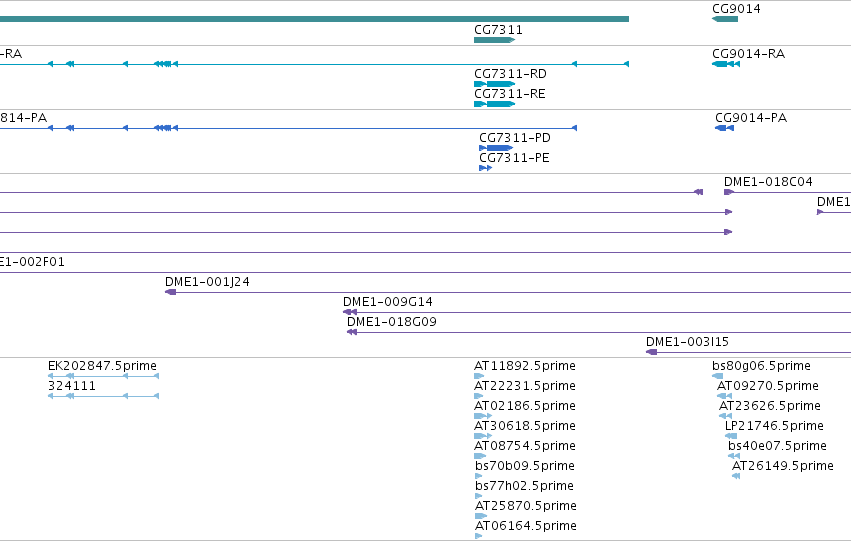
Task: Click the AT11892.5prime label
Action: [x=525, y=365]
